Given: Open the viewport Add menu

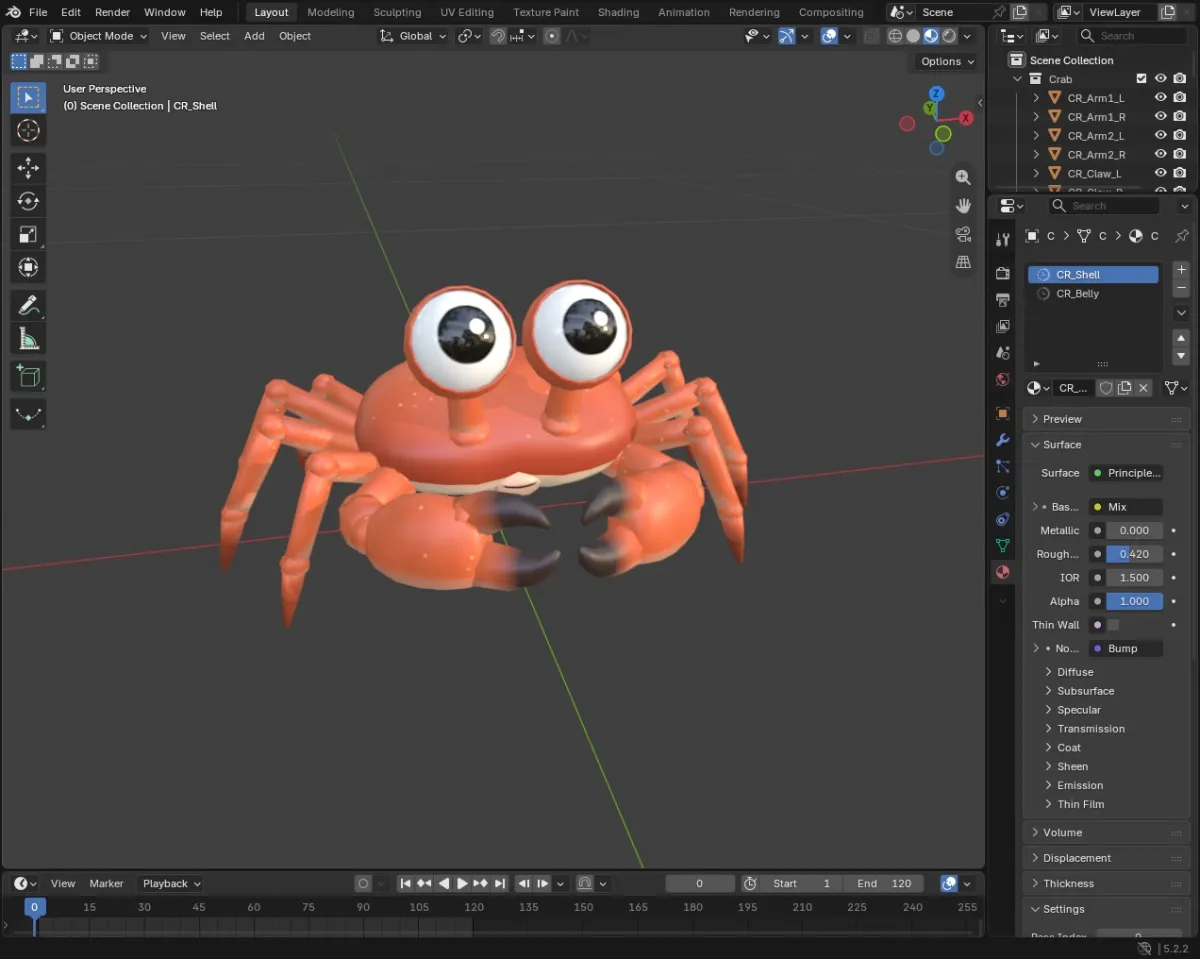Looking at the screenshot, I should [x=254, y=36].
